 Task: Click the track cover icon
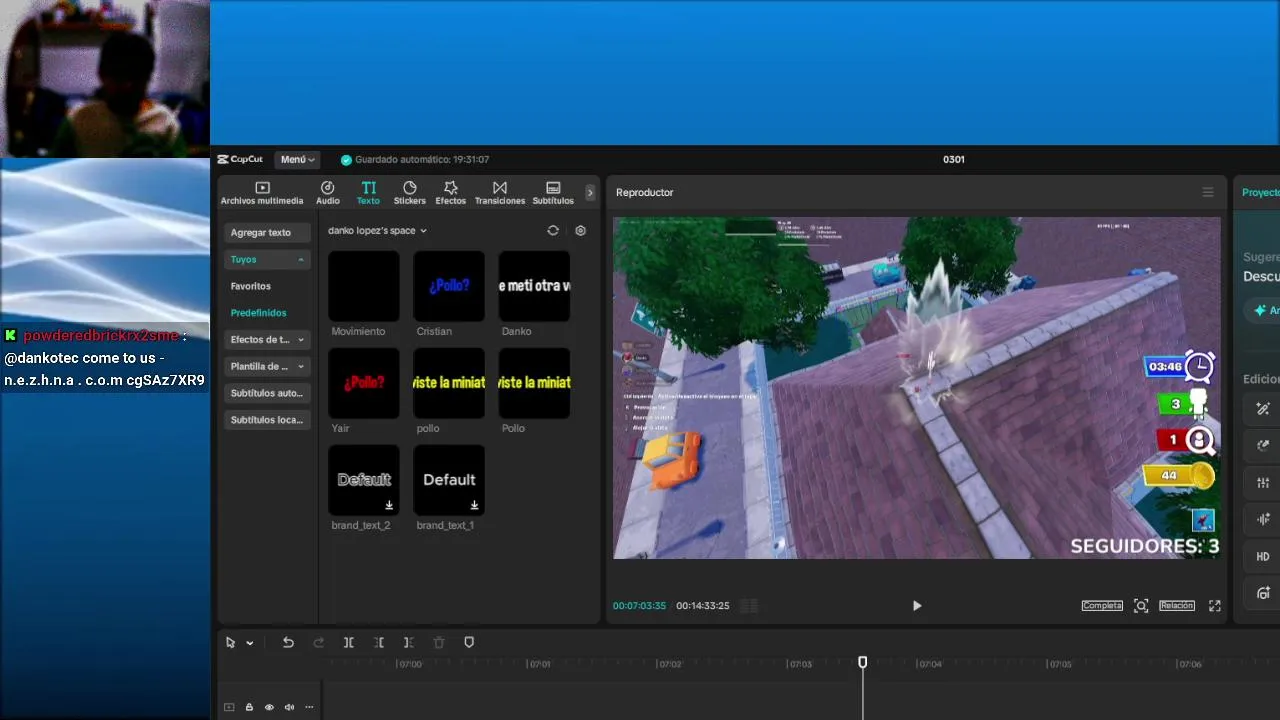(x=229, y=707)
